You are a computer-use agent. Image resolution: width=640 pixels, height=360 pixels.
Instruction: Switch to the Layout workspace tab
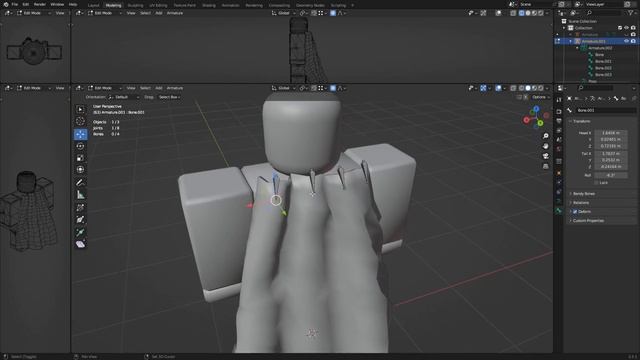pos(93,5)
